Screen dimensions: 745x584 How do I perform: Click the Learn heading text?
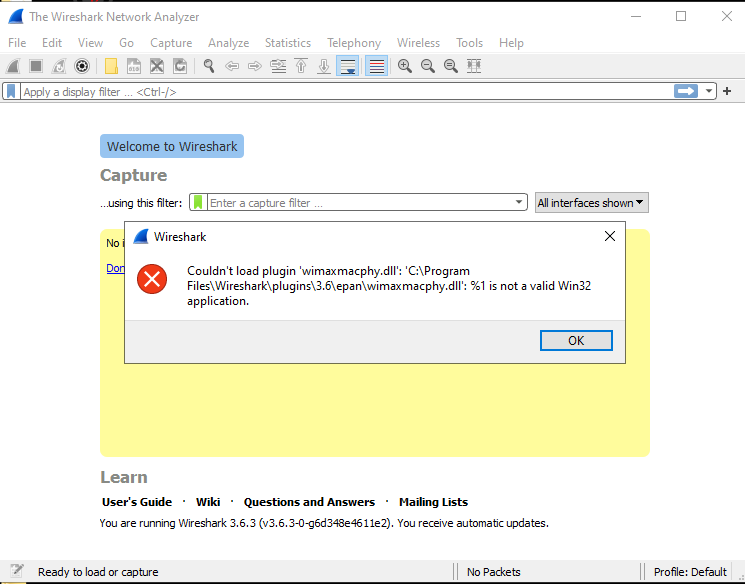click(x=124, y=477)
